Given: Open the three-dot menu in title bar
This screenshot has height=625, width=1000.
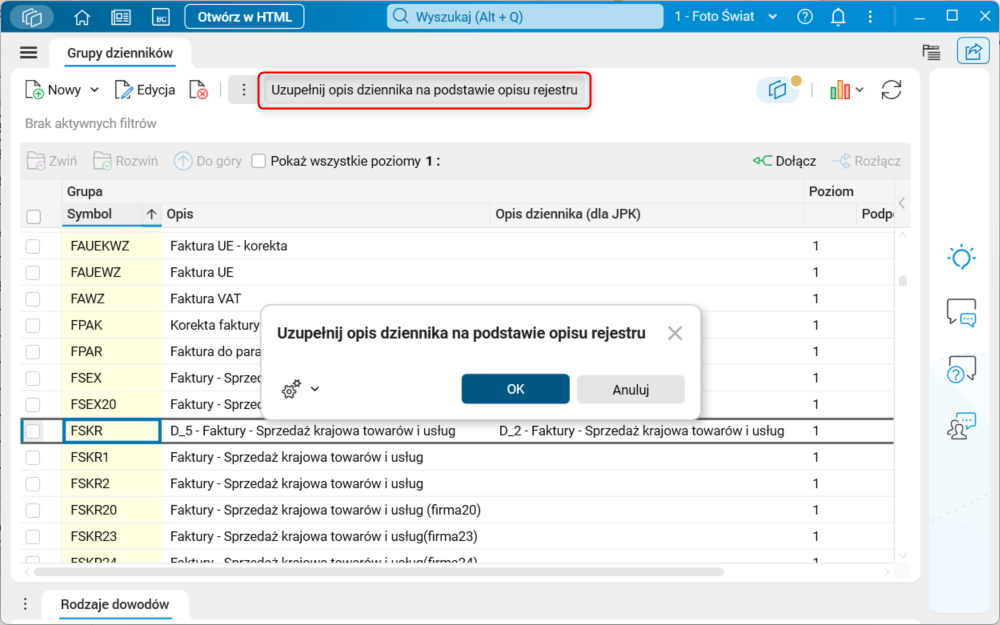Looking at the screenshot, I should (870, 17).
